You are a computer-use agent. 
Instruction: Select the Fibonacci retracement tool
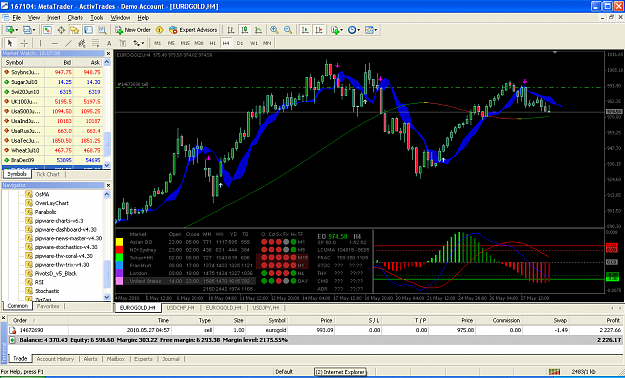pos(95,43)
